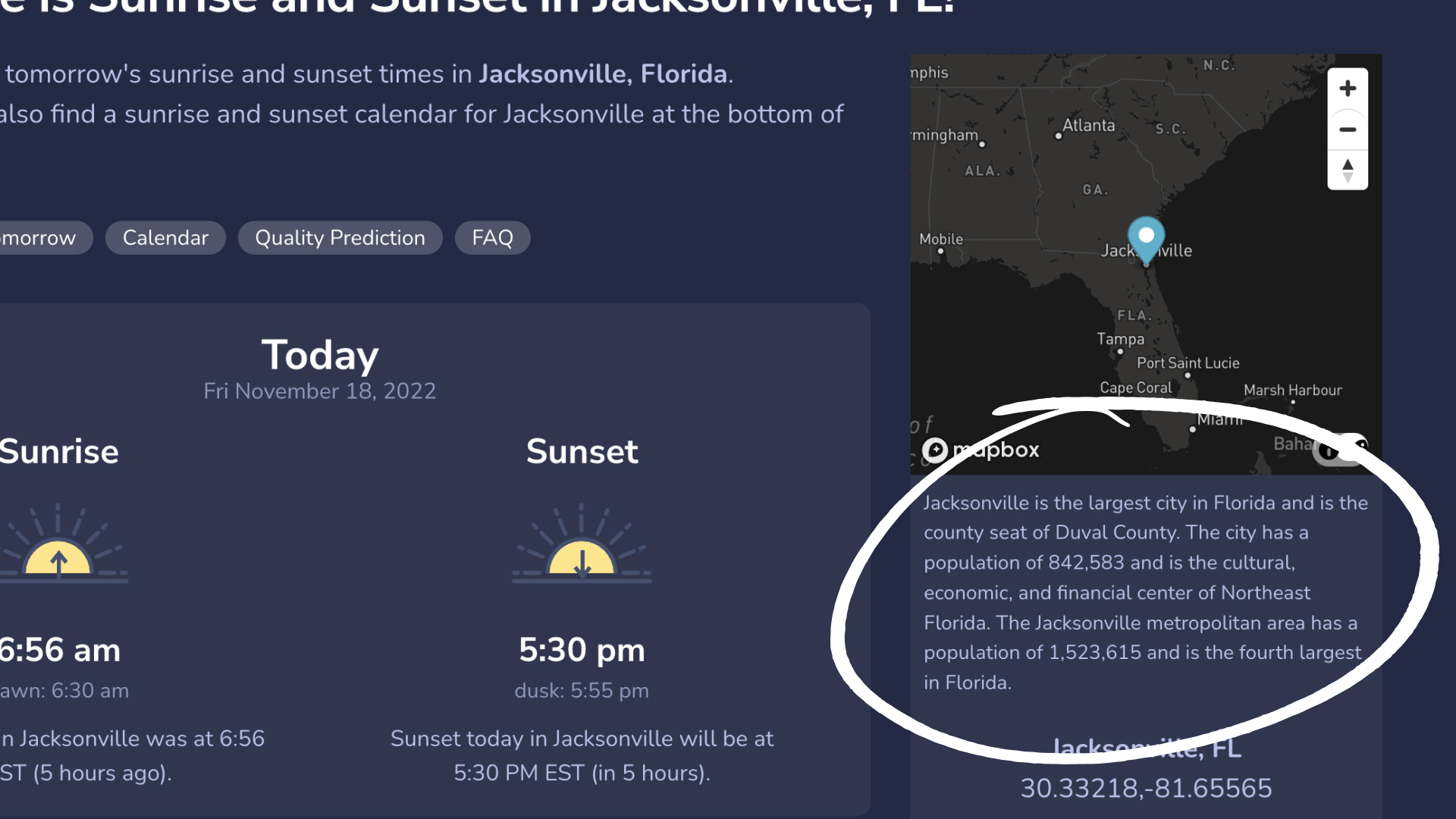Click the 5:30 pm sunset time
The width and height of the screenshot is (1456, 819).
(x=582, y=650)
